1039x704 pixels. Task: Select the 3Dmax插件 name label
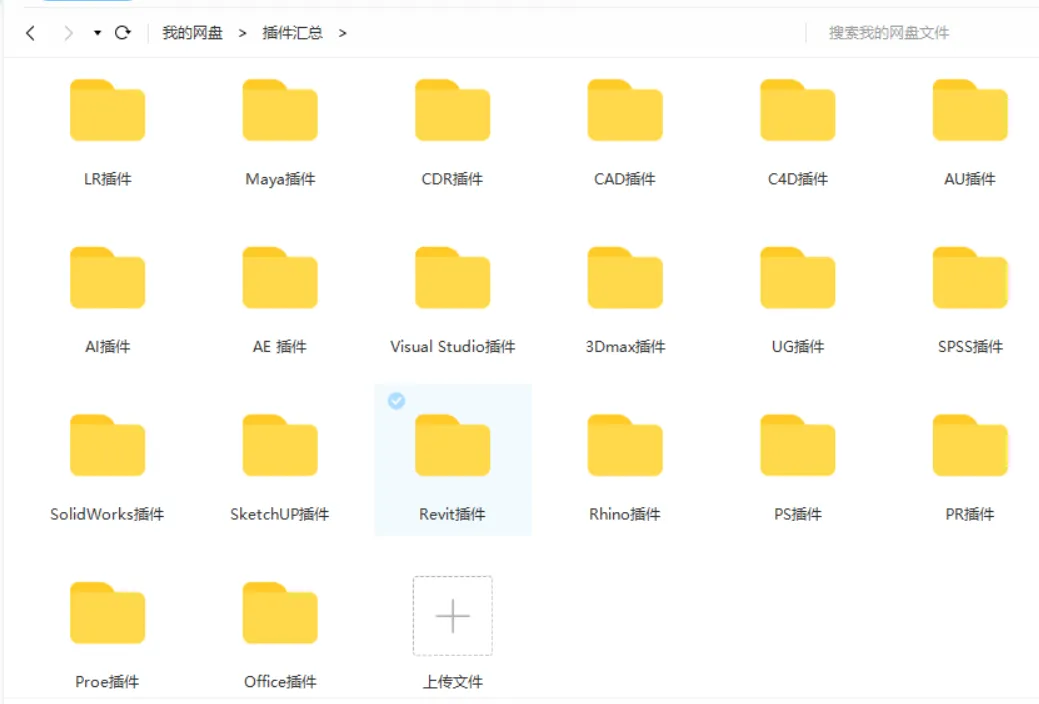(x=625, y=346)
